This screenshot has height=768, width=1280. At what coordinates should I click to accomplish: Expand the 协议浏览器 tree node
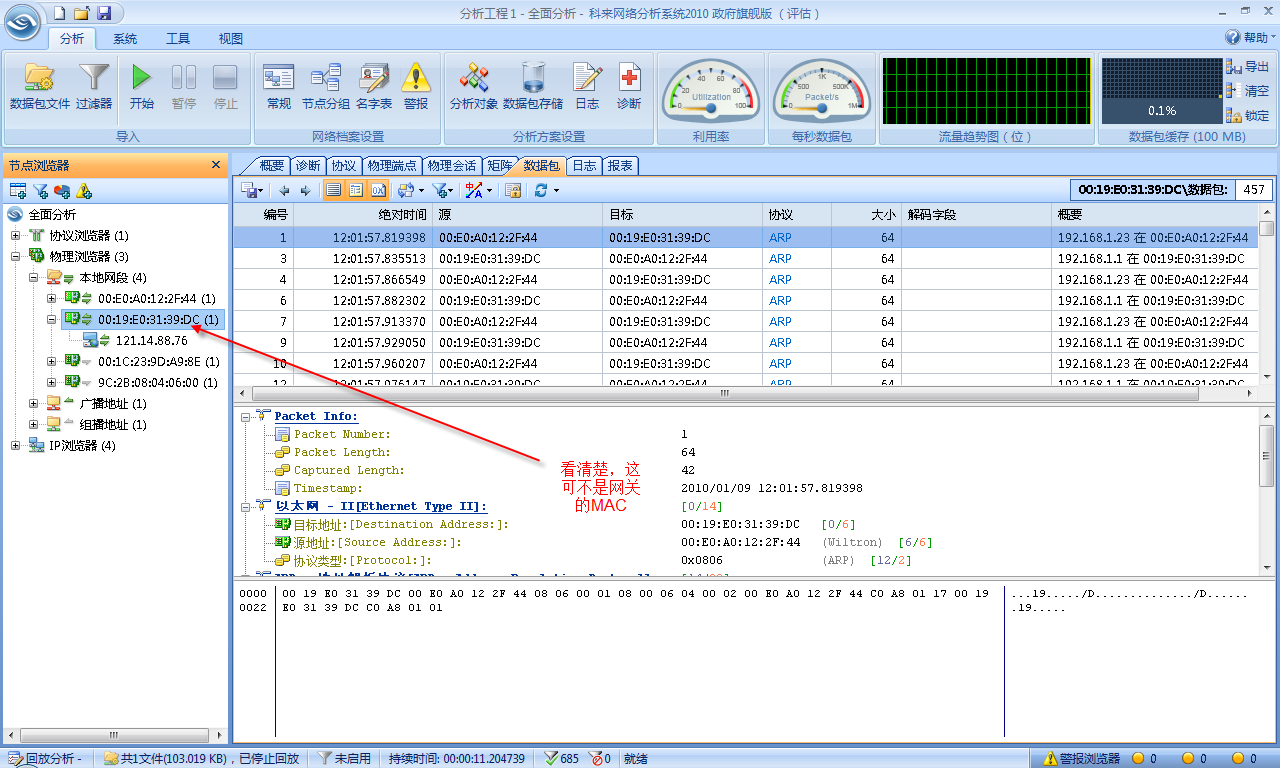16,236
